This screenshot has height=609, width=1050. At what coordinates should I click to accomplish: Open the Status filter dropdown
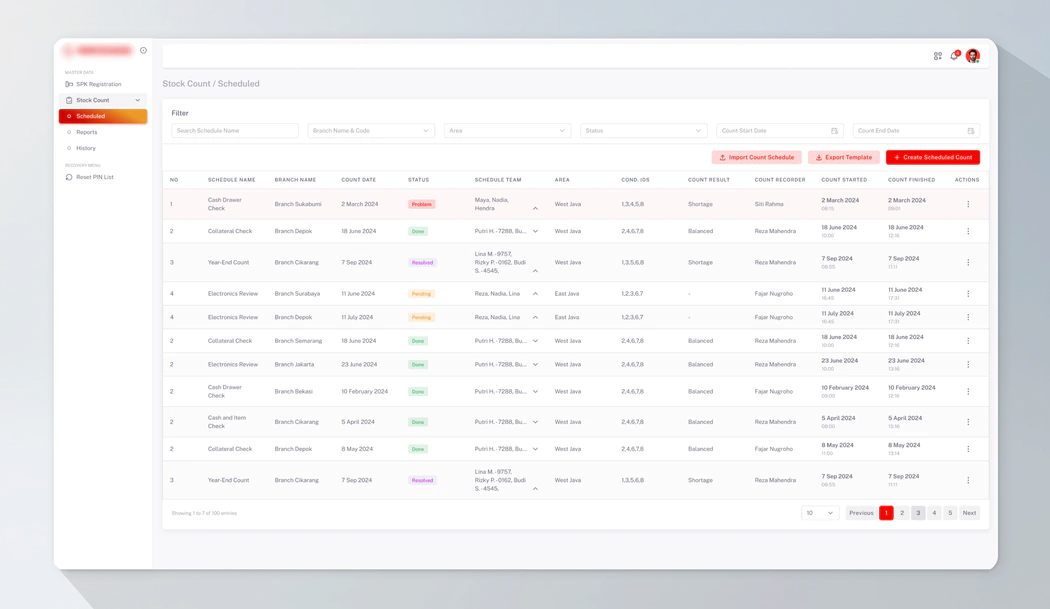coord(643,131)
